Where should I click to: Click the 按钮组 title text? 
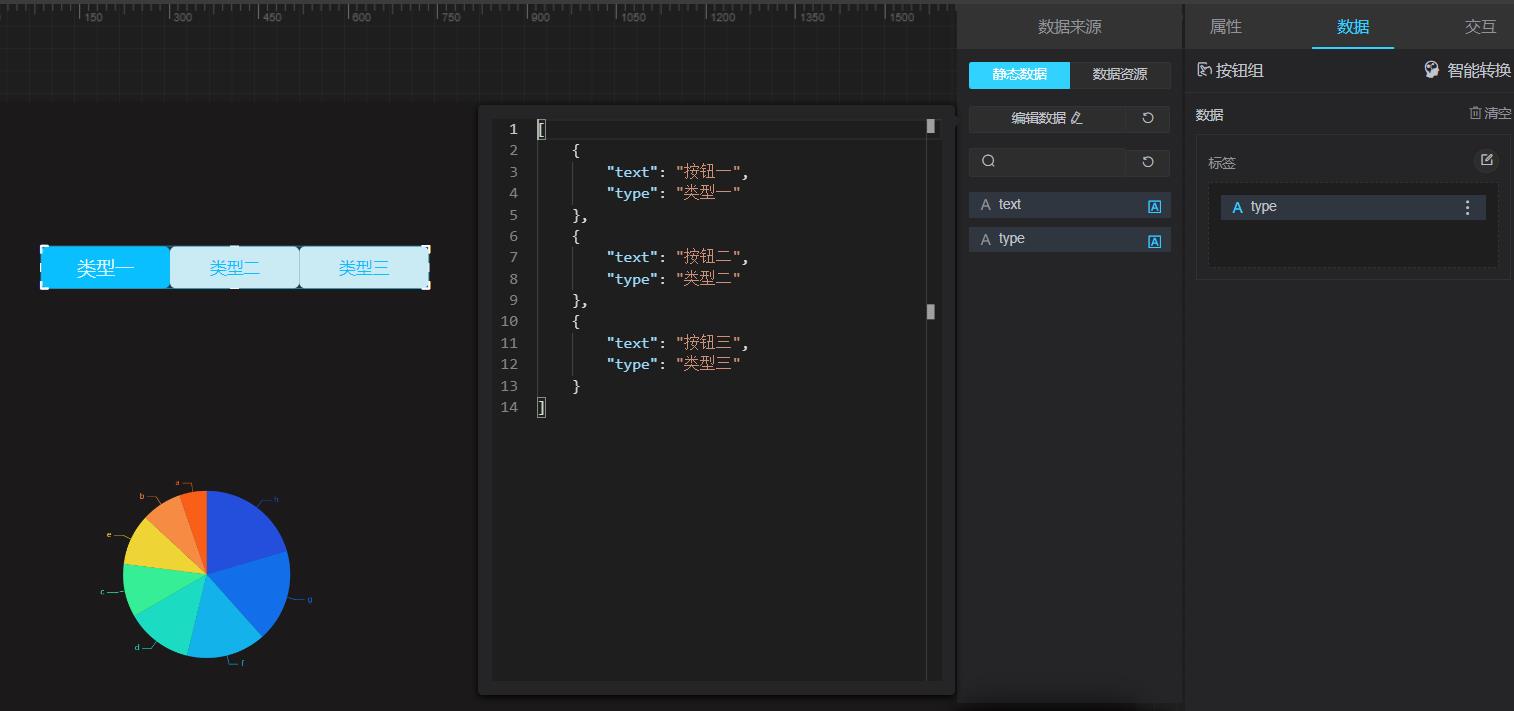[1240, 70]
